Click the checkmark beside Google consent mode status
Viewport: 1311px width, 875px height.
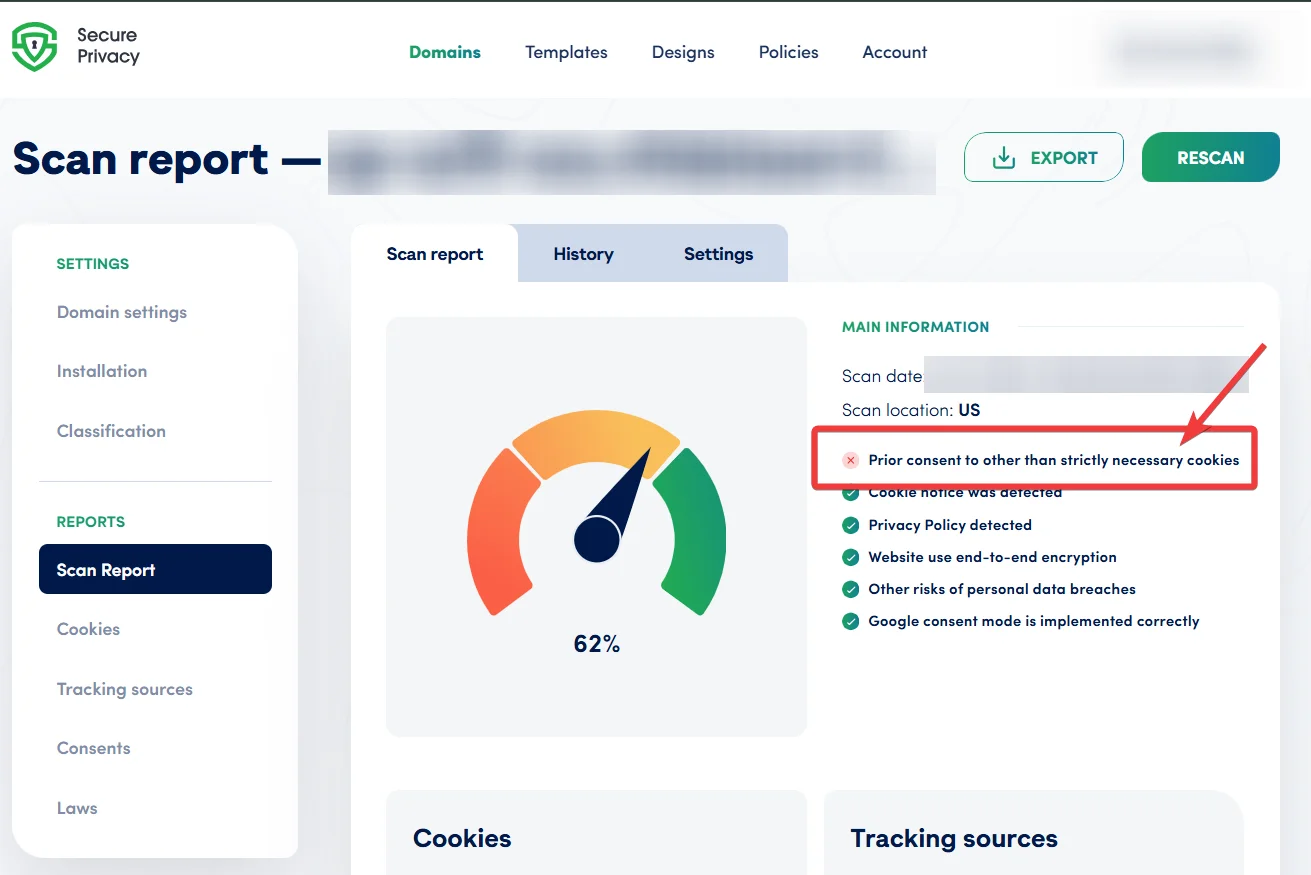pyautogui.click(x=850, y=621)
